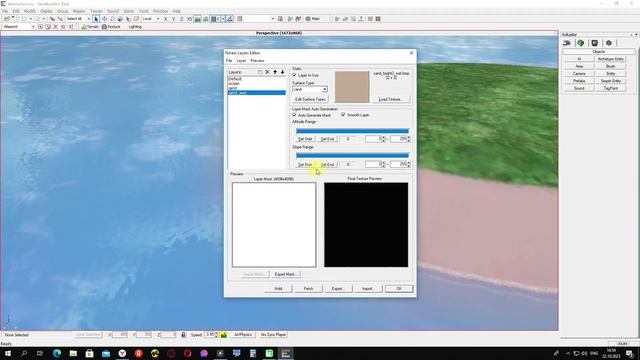Open Layer menu in Terrain Layers Editor
Image resolution: width=640 pixels, height=360 pixels.
pos(241,60)
